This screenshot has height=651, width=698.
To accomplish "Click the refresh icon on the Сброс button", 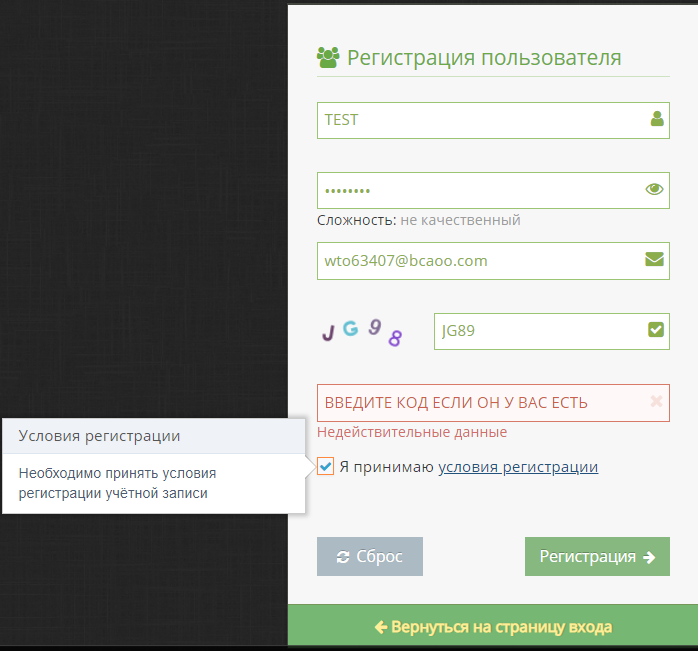I will [343, 557].
